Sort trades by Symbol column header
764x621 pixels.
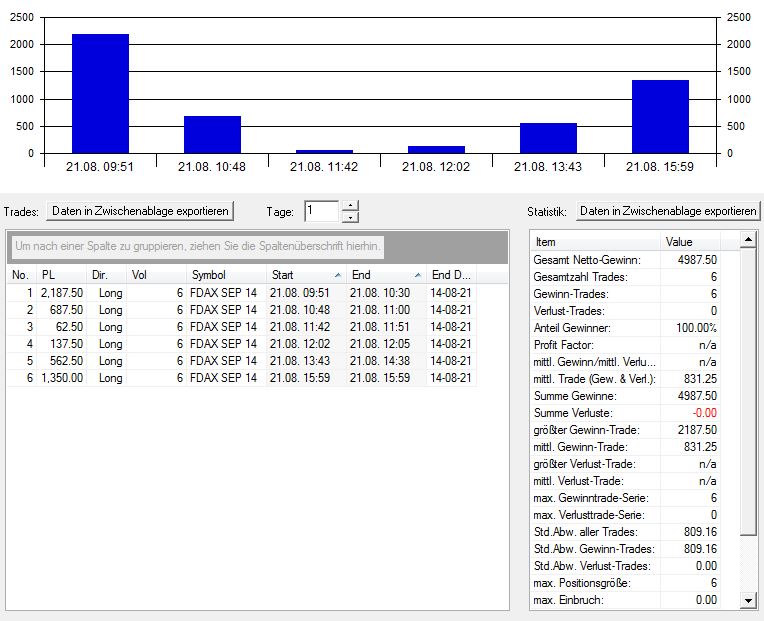point(227,275)
